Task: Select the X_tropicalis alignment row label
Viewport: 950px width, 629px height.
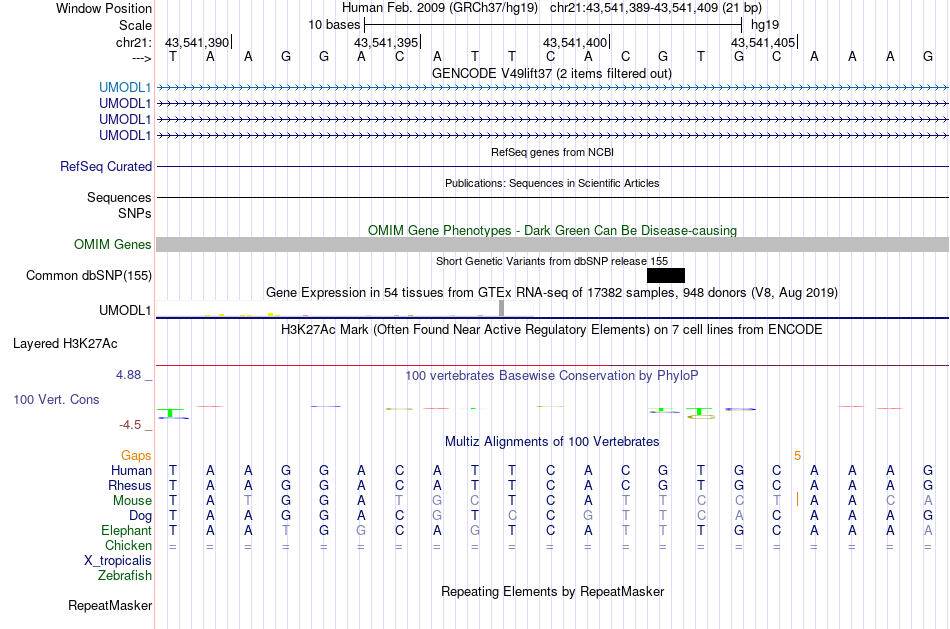Action: click(x=118, y=561)
